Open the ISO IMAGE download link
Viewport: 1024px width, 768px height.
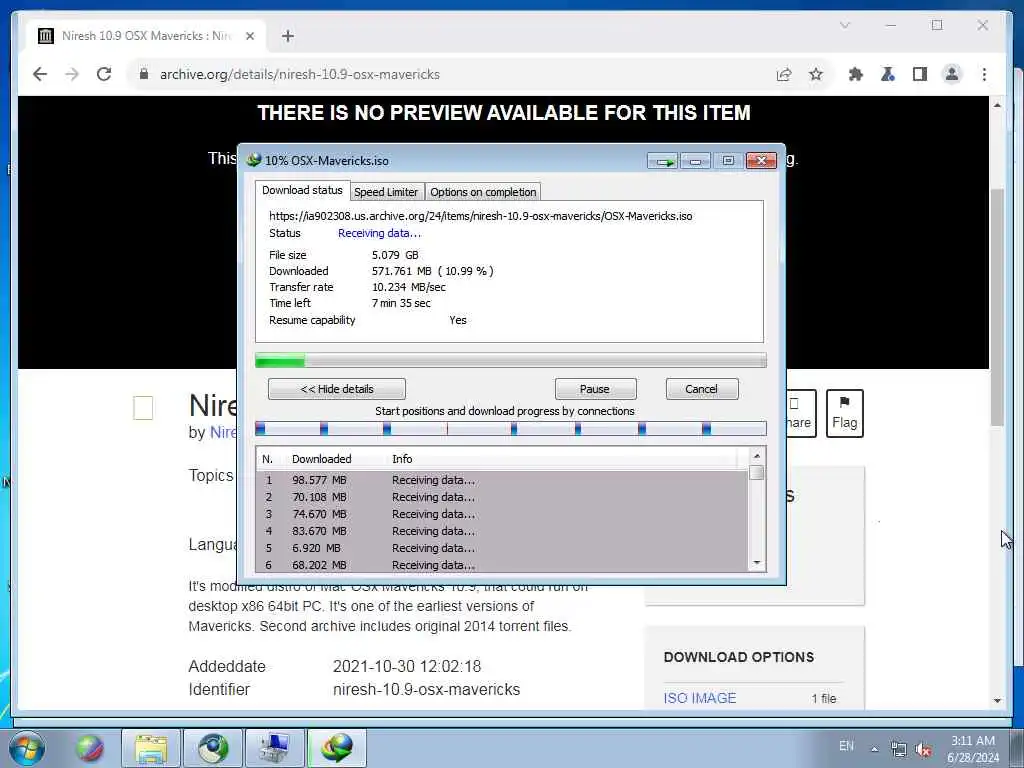tap(699, 698)
